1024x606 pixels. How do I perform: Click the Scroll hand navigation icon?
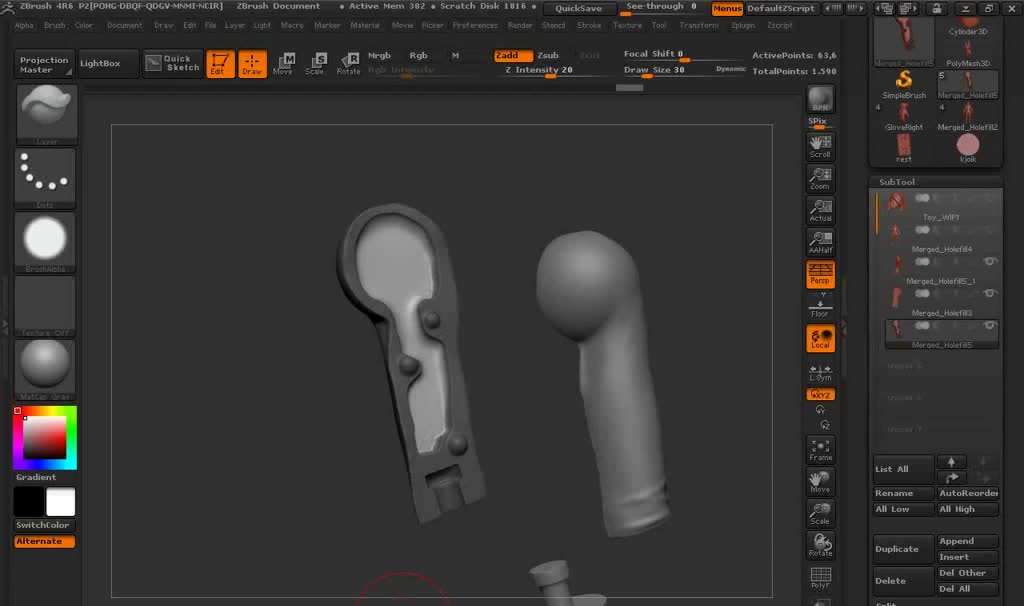(x=820, y=147)
